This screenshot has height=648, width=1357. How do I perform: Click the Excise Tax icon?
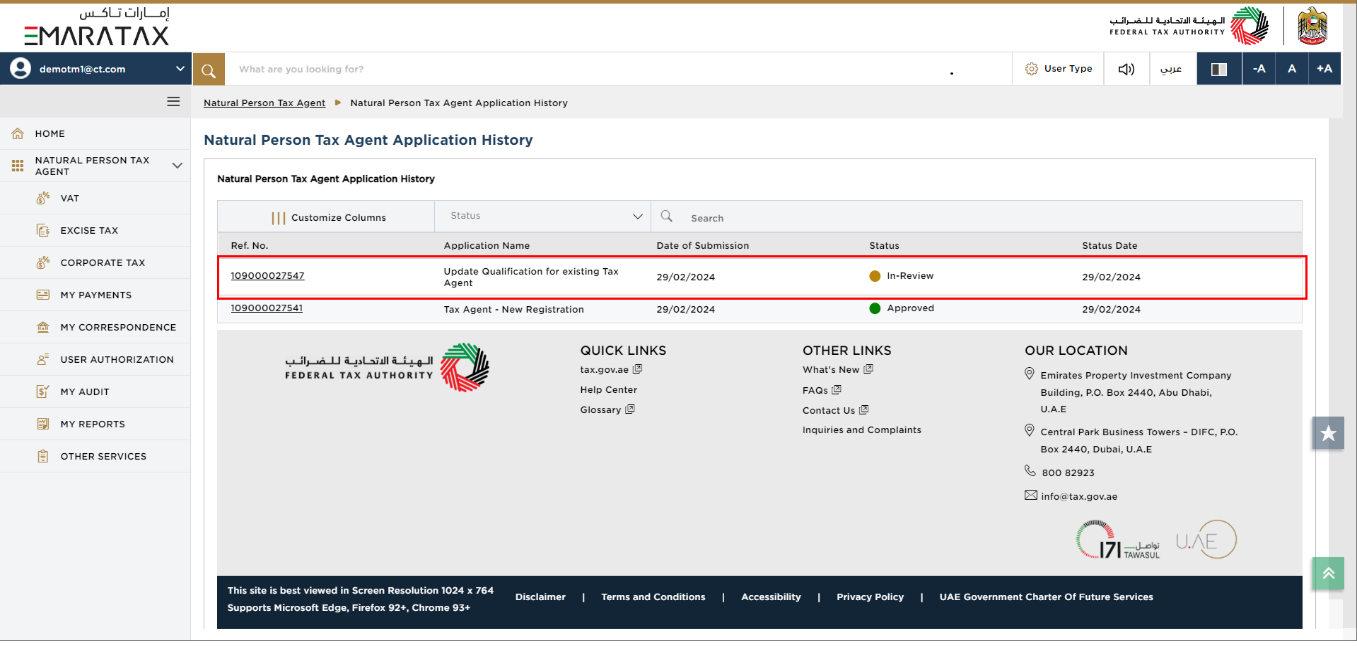coord(43,230)
